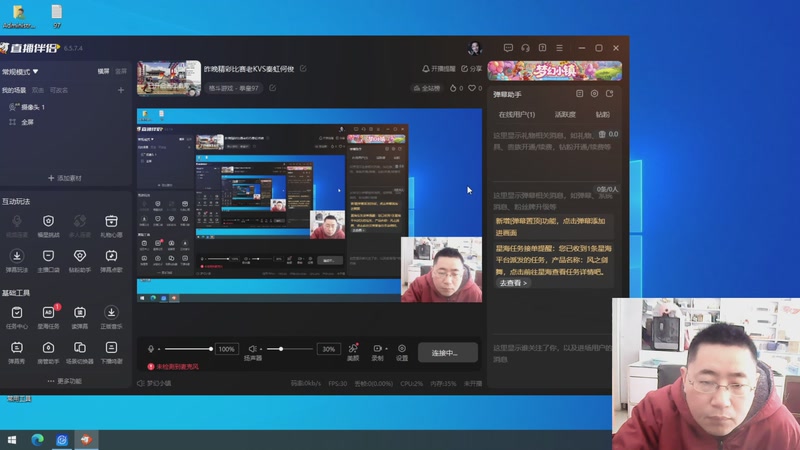Edit the 格斗游戏 category pencil icon
This screenshot has height=450, width=800.
tap(272, 88)
